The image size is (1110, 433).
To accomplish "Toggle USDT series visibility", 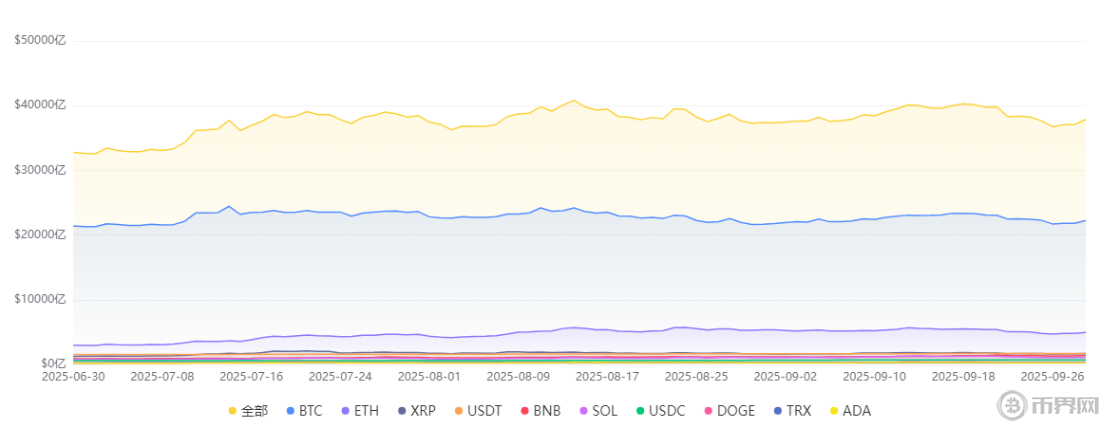I will [477, 410].
